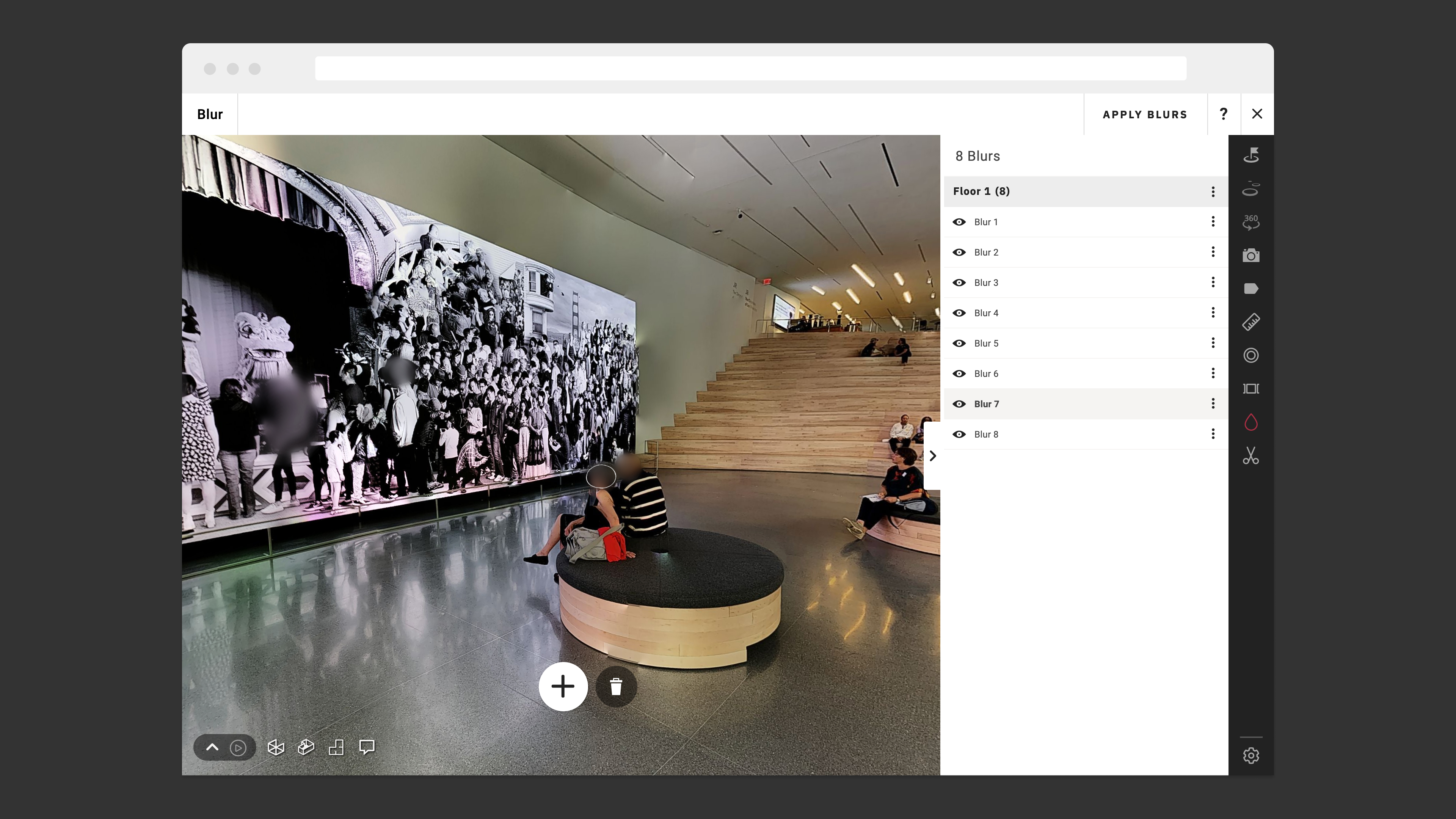The height and width of the screenshot is (819, 1456).
Task: Hide Blur 2 using its eye icon
Action: (959, 253)
